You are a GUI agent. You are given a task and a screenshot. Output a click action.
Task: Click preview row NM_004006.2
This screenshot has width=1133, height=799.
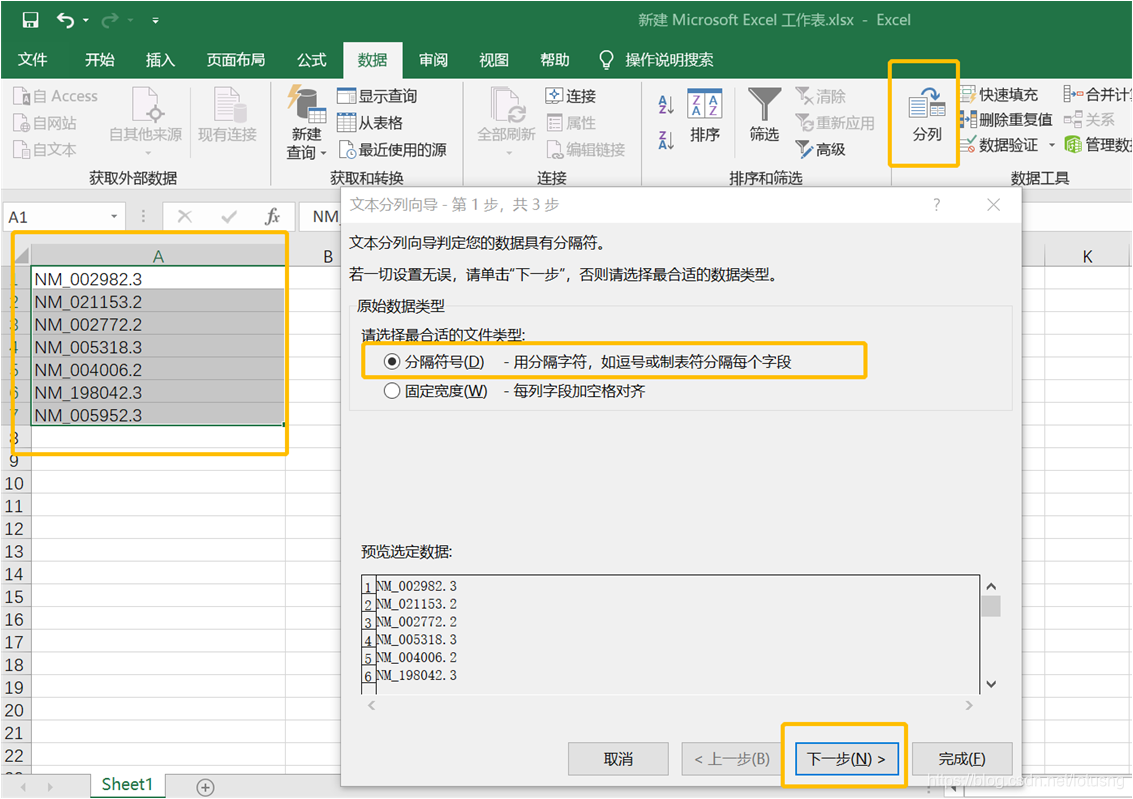coord(417,657)
